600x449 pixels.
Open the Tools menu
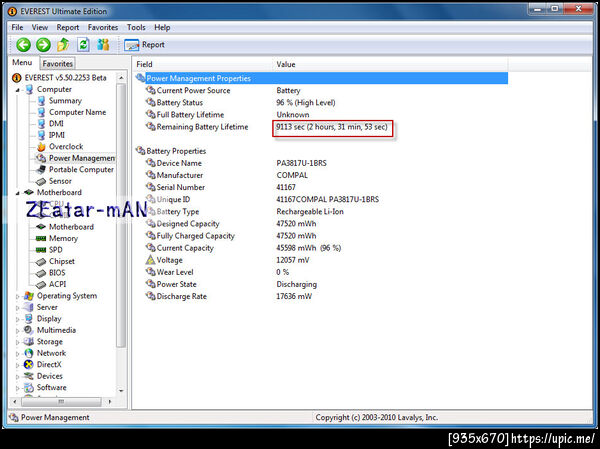[x=136, y=28]
